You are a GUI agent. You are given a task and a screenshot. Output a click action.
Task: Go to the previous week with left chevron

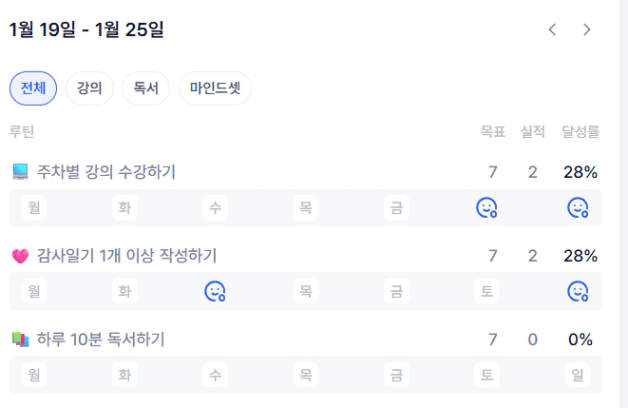tap(552, 30)
